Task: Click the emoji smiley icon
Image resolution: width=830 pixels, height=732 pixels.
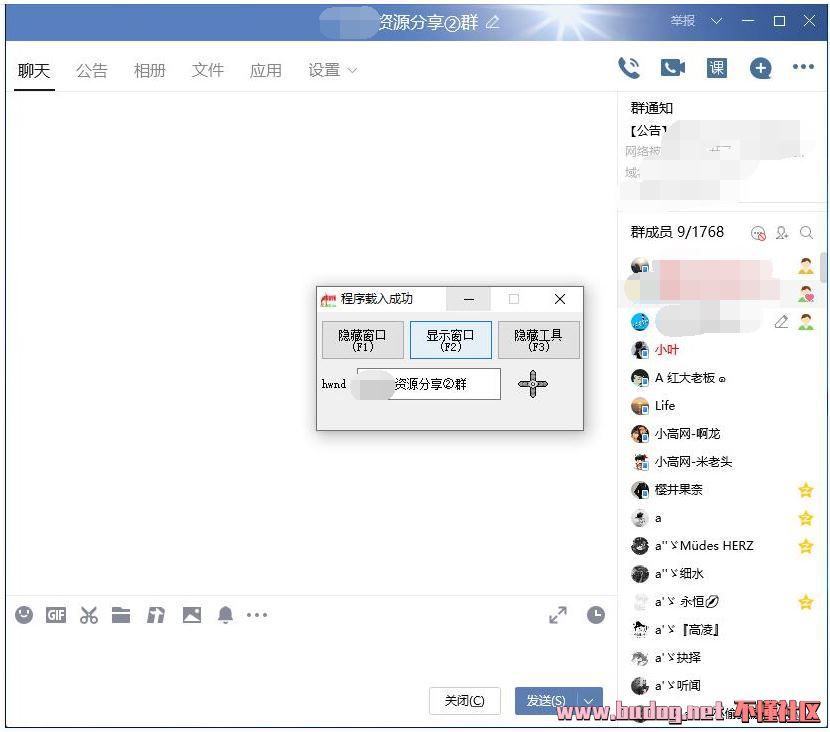Action: tap(24, 615)
